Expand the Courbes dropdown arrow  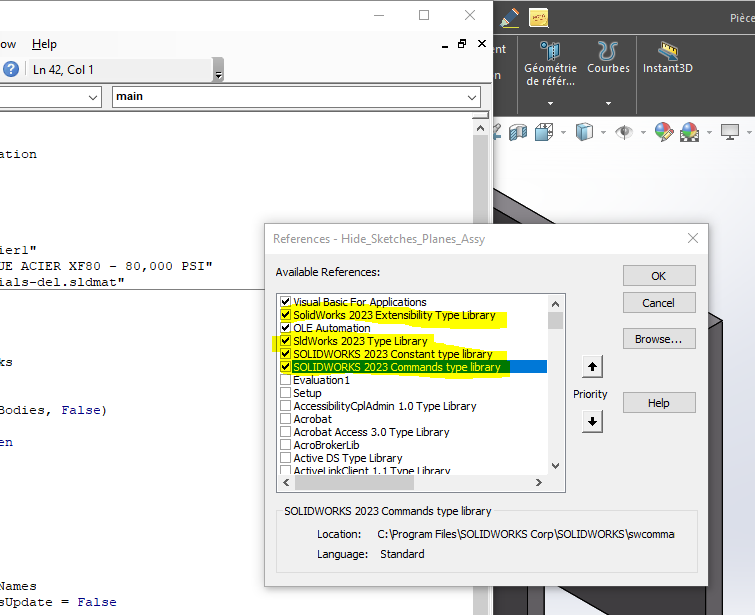click(x=608, y=103)
